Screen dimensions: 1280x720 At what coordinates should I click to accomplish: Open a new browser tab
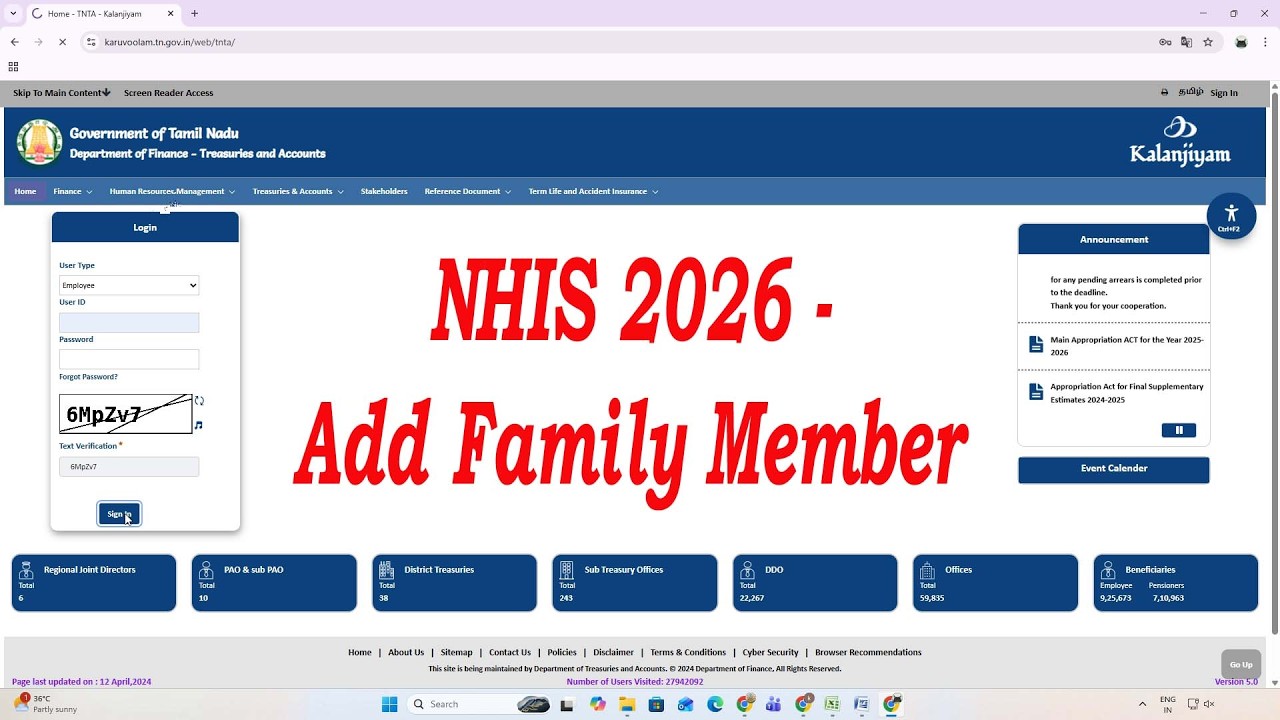pyautogui.click(x=194, y=14)
